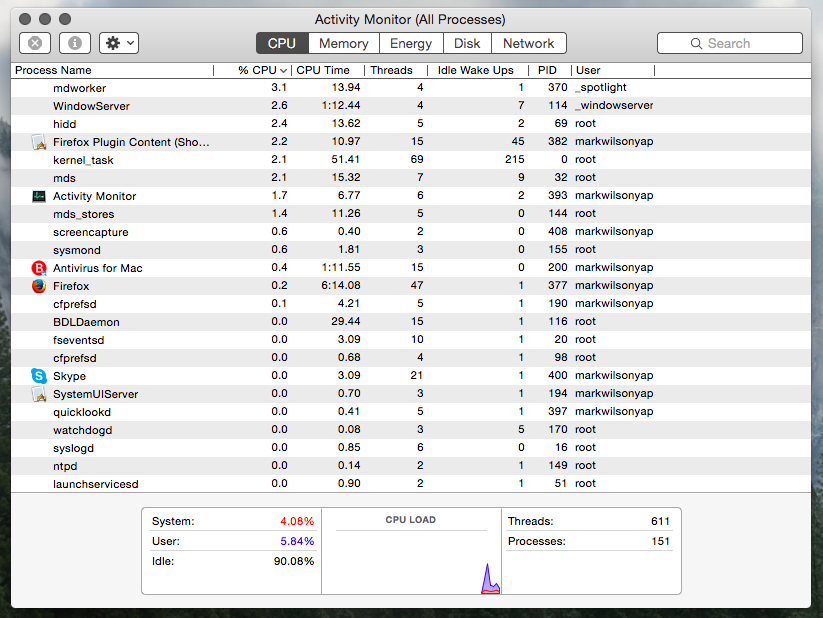Screen dimensions: 823x618
Task: Select the hidd process row
Action: (x=411, y=123)
